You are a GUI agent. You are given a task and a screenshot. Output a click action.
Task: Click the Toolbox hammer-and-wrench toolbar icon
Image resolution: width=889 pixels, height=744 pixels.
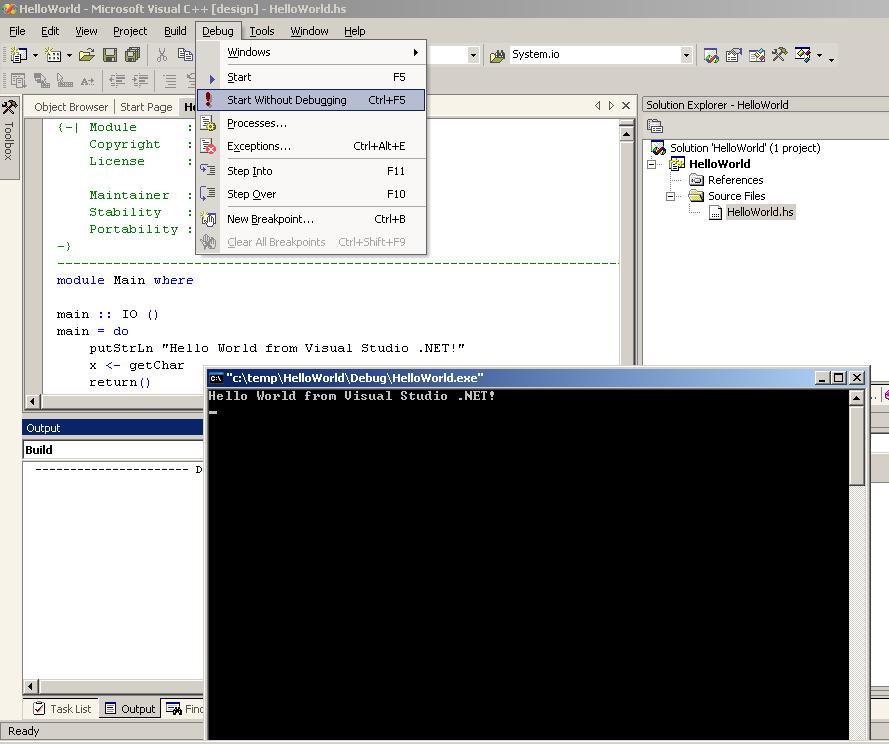[780, 54]
